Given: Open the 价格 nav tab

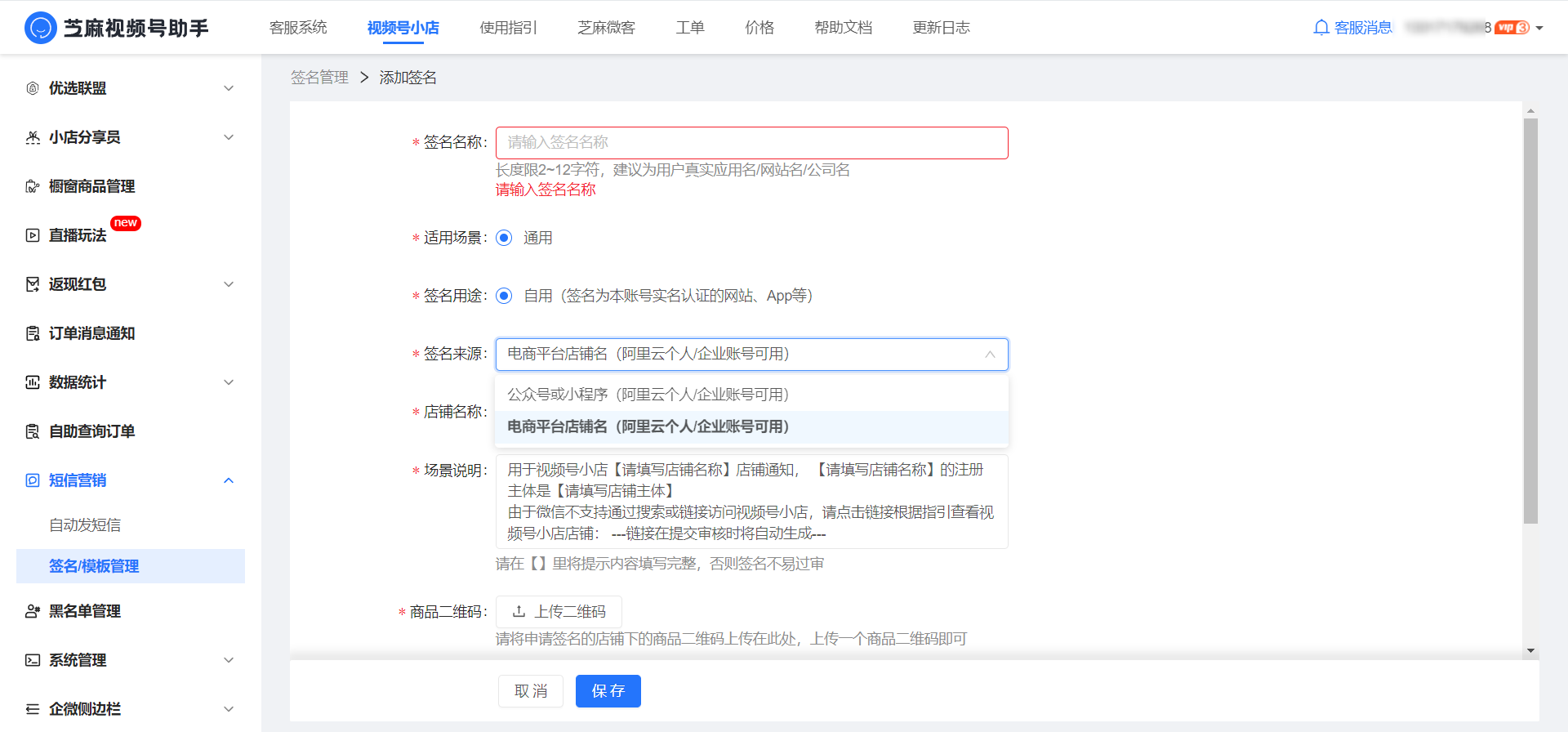Looking at the screenshot, I should coord(759,28).
